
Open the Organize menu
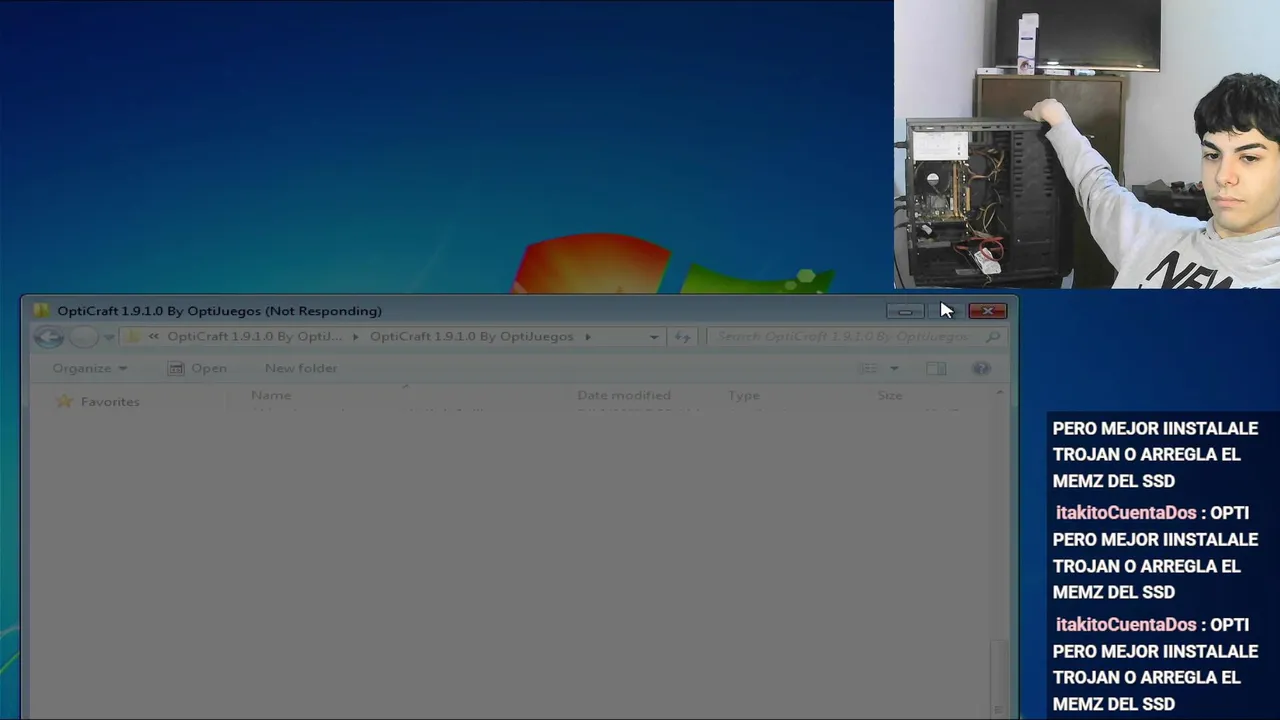tap(90, 368)
